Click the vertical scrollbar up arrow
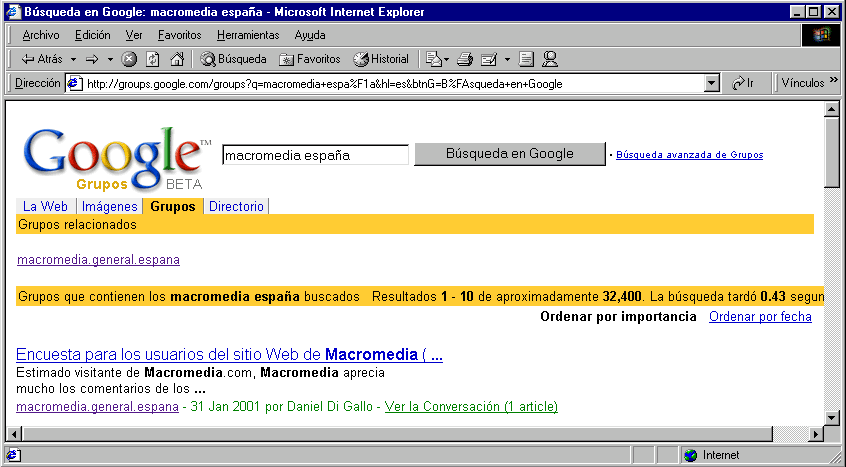846x467 pixels. [831, 109]
